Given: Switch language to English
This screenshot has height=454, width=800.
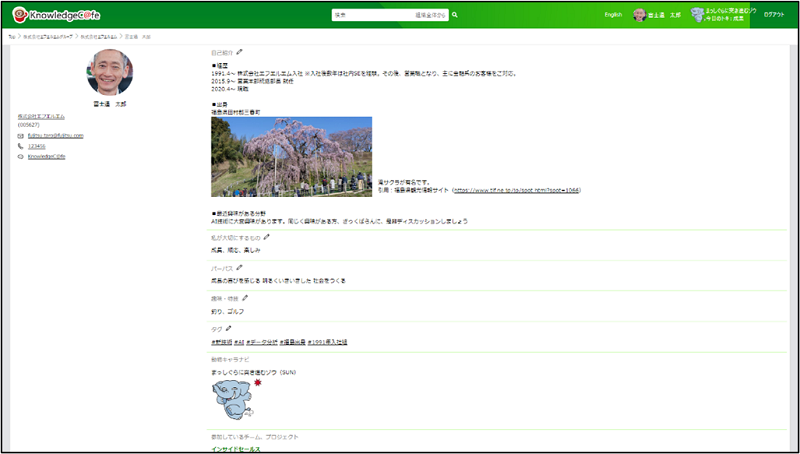Looking at the screenshot, I should (613, 16).
